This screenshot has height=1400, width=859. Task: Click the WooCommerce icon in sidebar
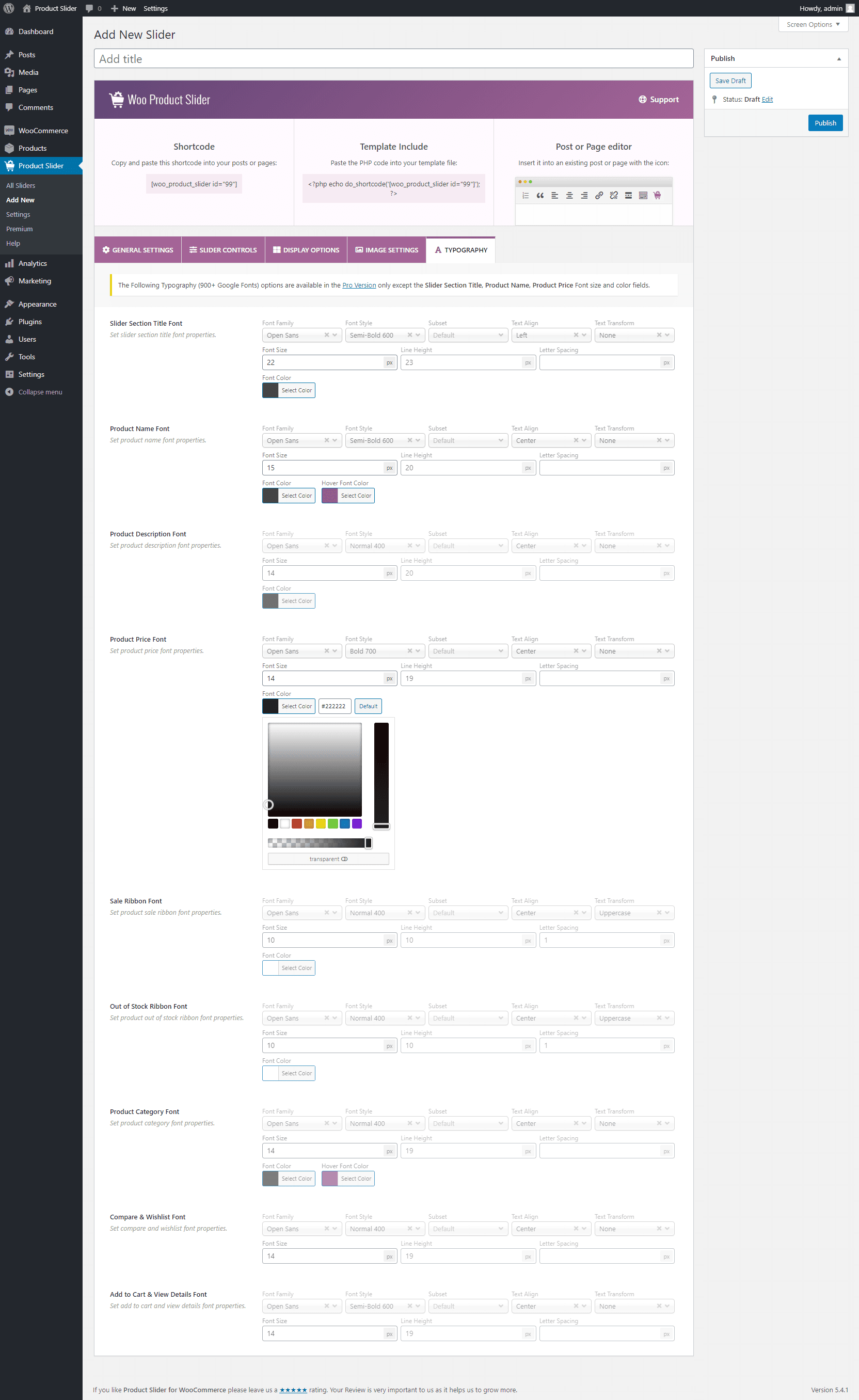pyautogui.click(x=9, y=130)
